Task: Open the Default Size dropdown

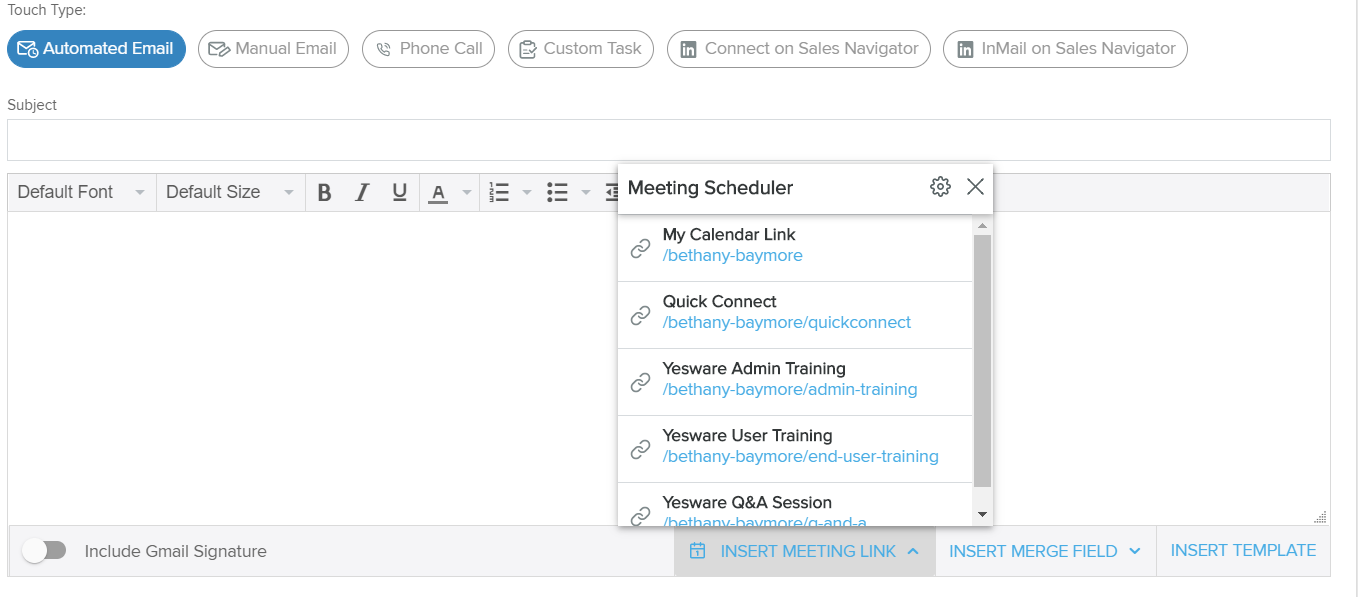Action: 230,192
